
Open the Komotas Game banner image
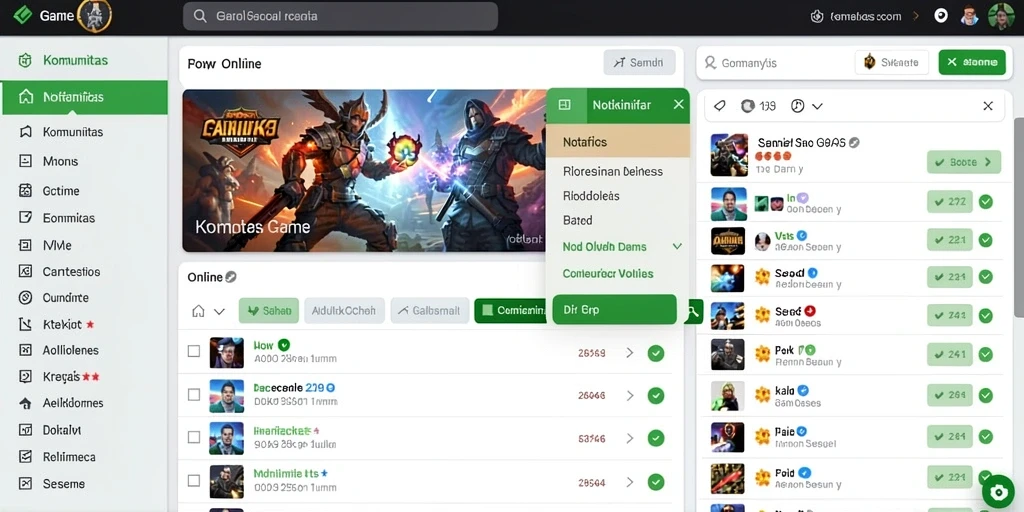(364, 170)
